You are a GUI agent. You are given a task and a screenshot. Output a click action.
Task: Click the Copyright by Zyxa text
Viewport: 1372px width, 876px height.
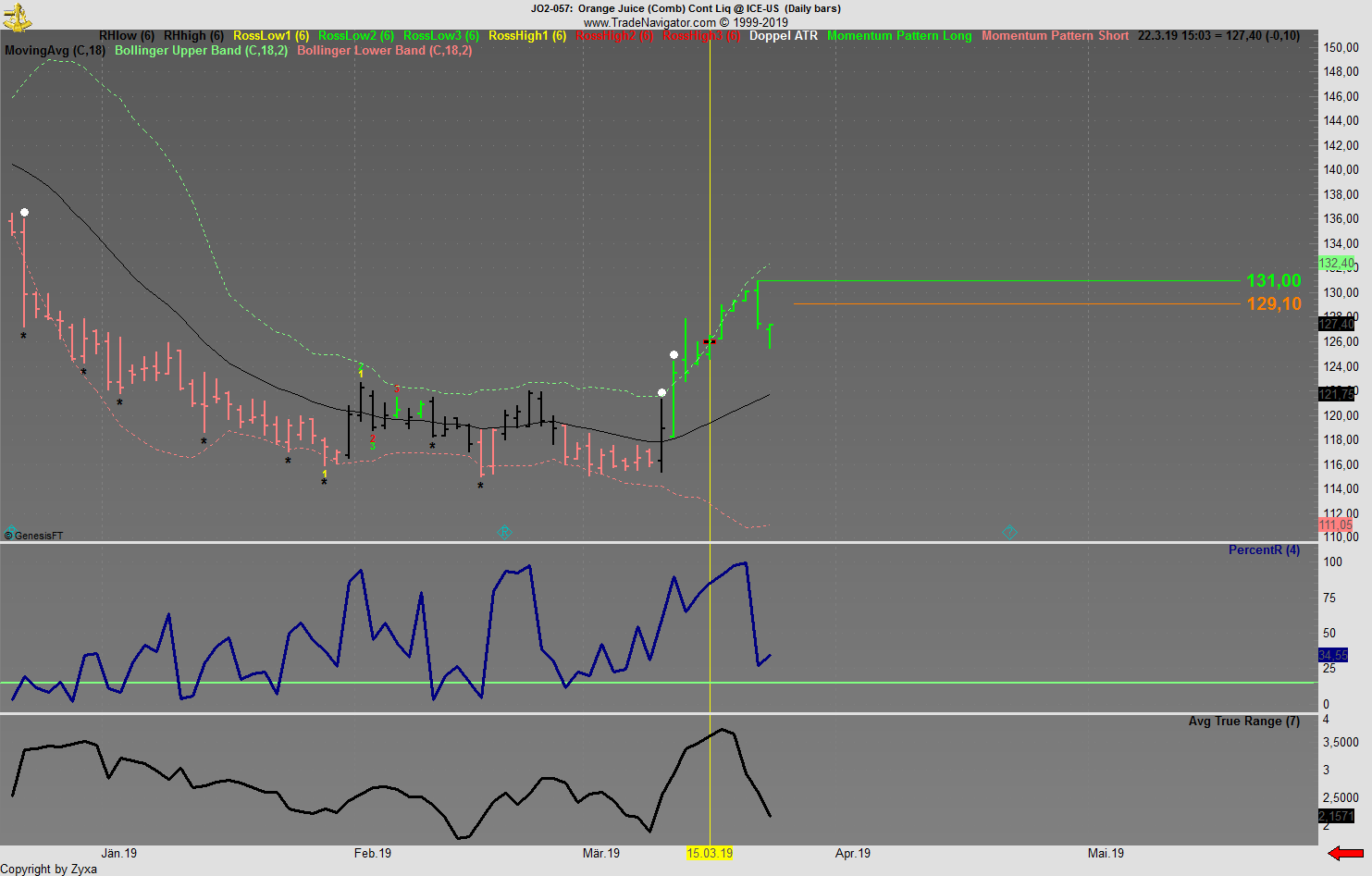49,869
